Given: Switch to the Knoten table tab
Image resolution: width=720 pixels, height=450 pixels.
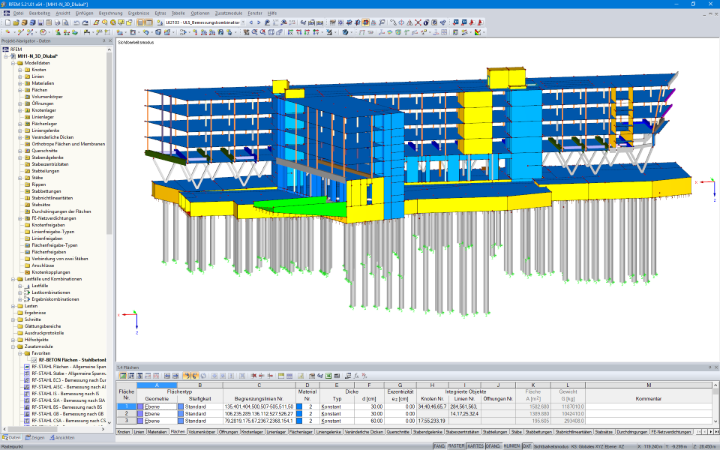Looking at the screenshot, I should pos(124,432).
